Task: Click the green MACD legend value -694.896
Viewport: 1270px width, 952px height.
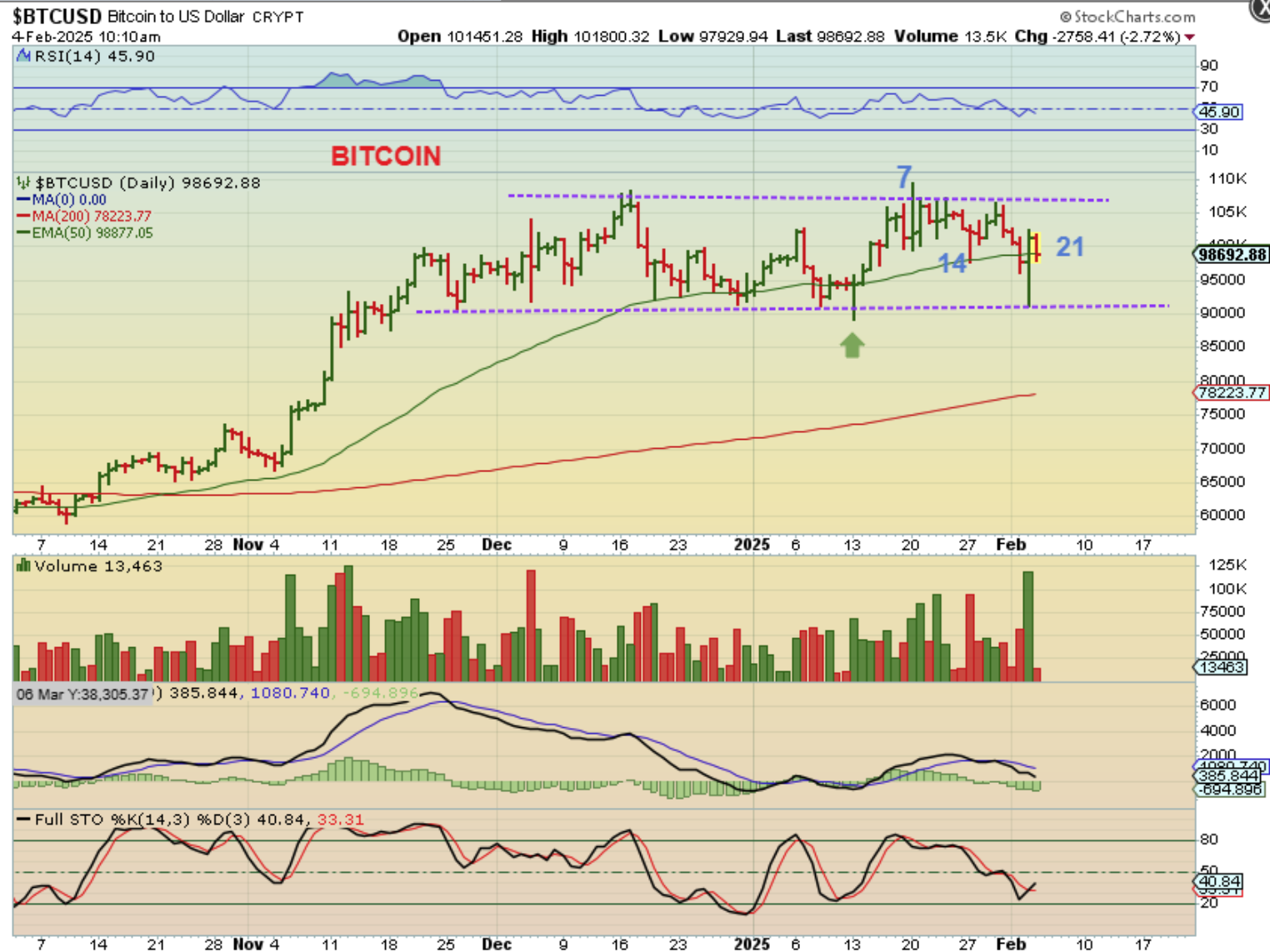Action: coord(379,693)
